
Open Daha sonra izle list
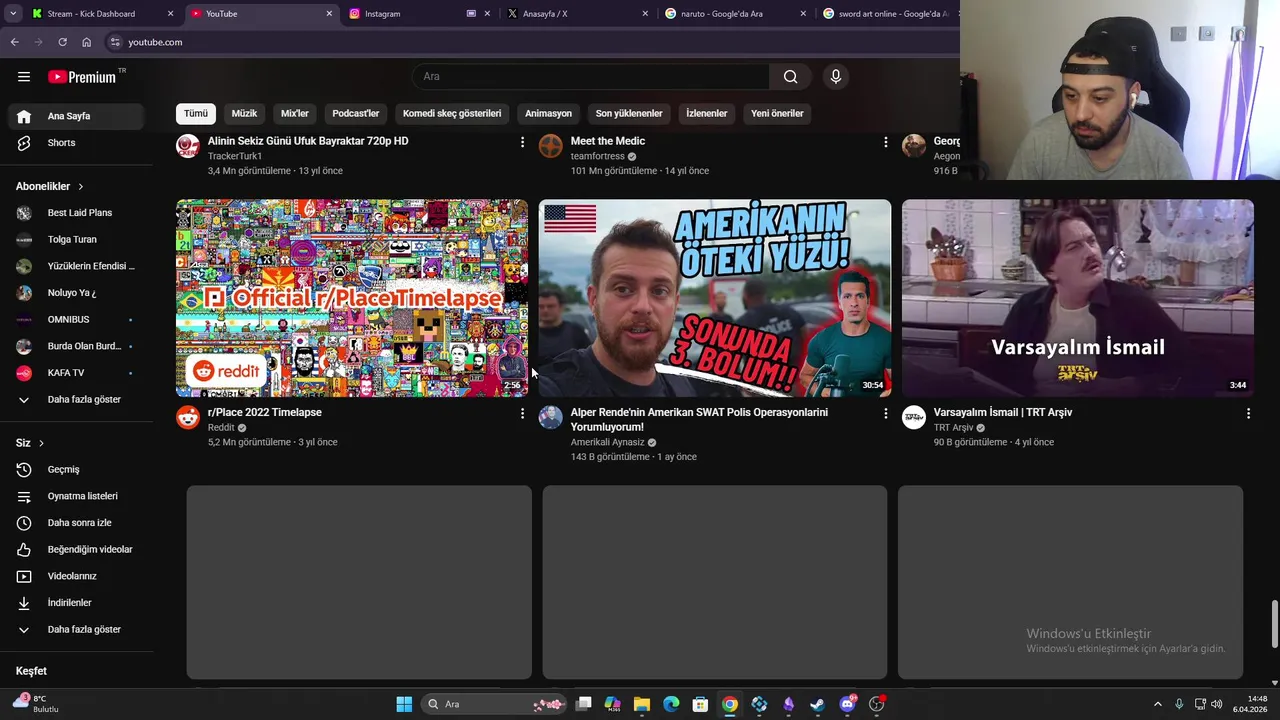77,523
